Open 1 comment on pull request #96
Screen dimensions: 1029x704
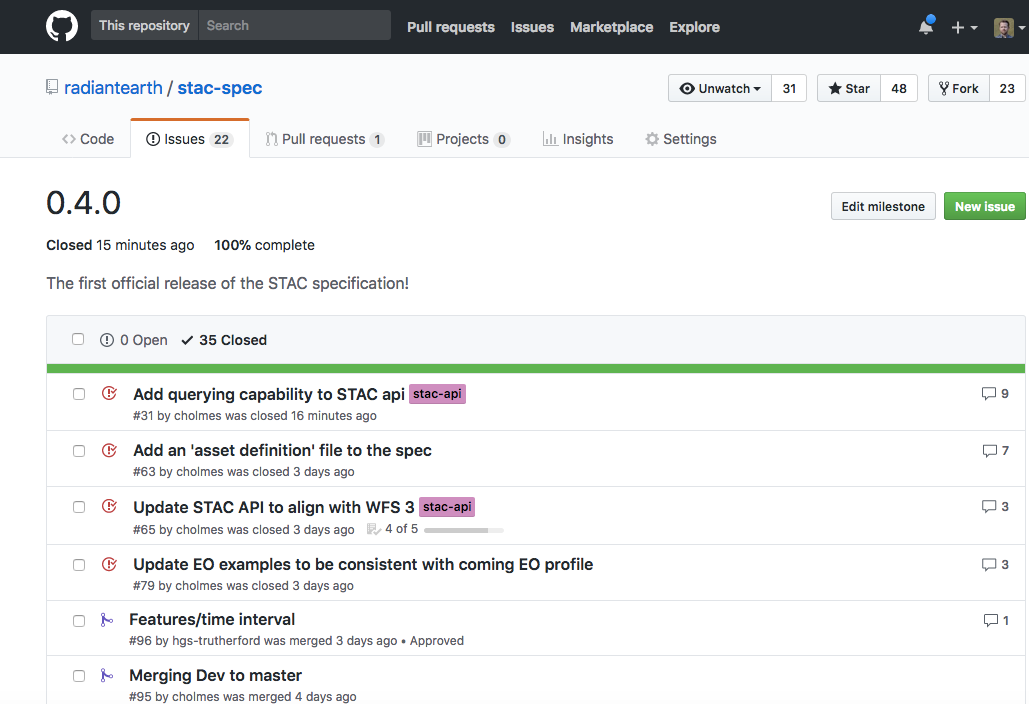tap(996, 620)
